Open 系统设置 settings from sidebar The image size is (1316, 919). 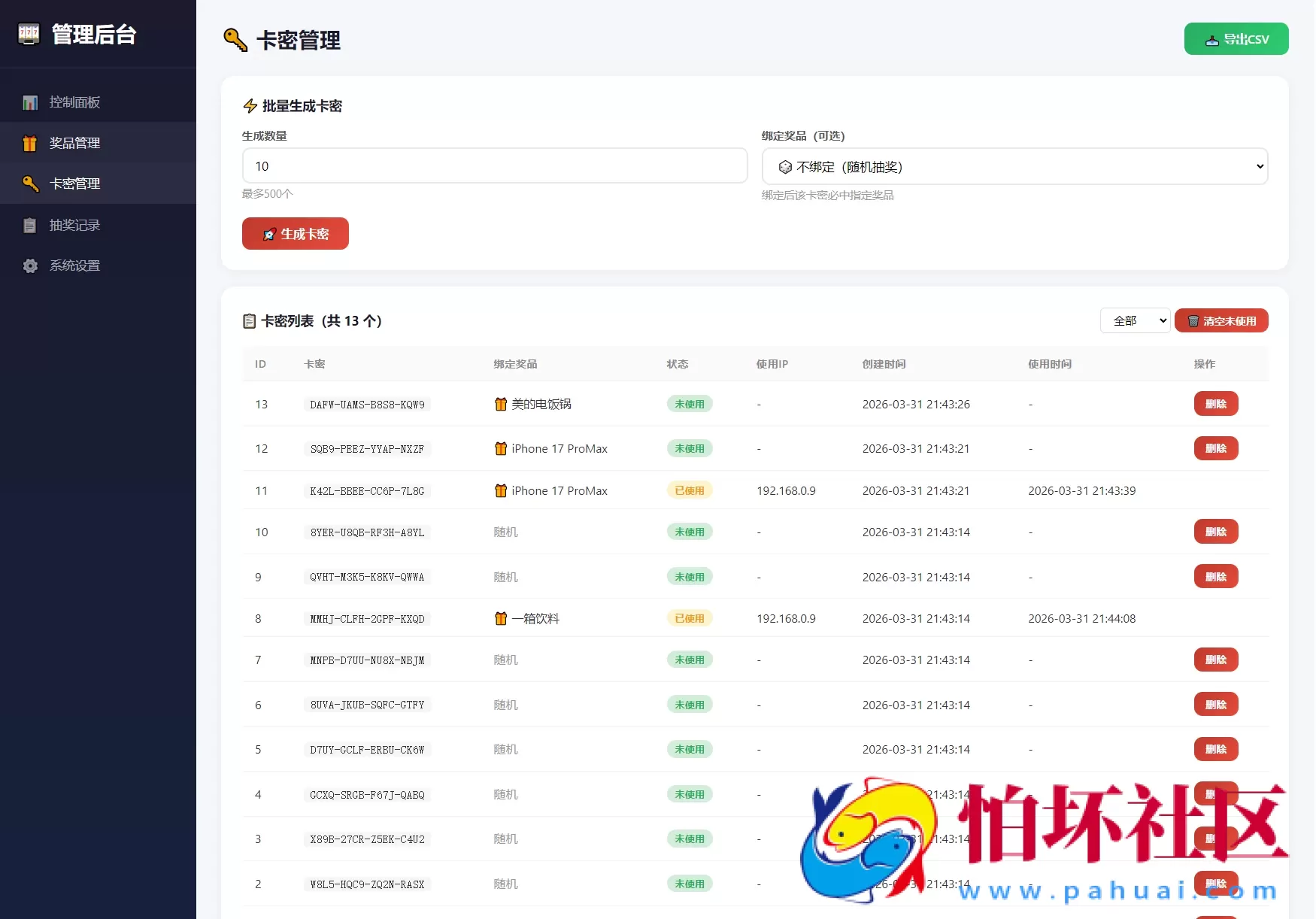tap(74, 265)
